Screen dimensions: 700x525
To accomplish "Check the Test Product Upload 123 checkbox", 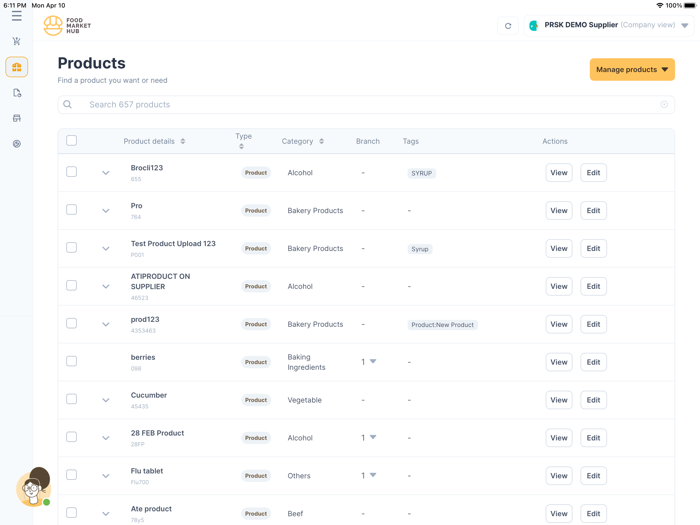I will 71,248.
